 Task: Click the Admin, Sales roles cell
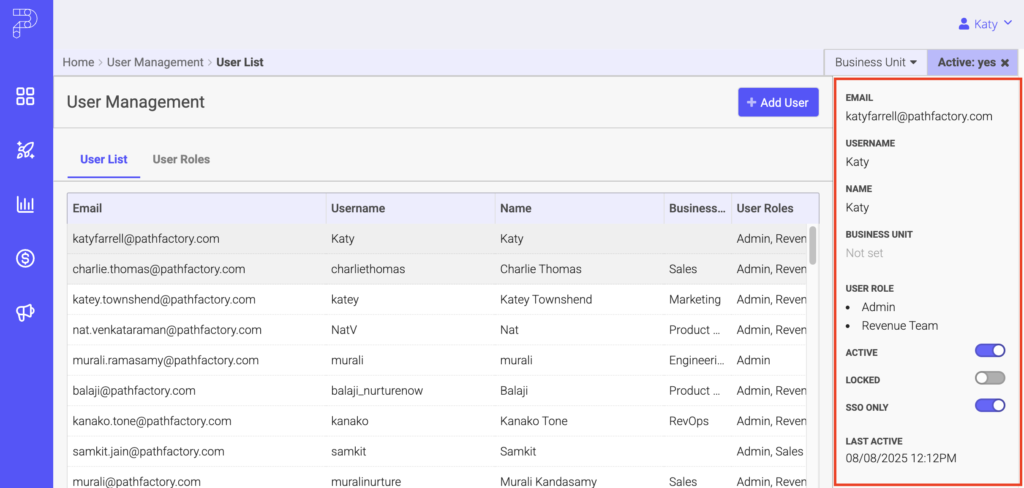pos(770,451)
